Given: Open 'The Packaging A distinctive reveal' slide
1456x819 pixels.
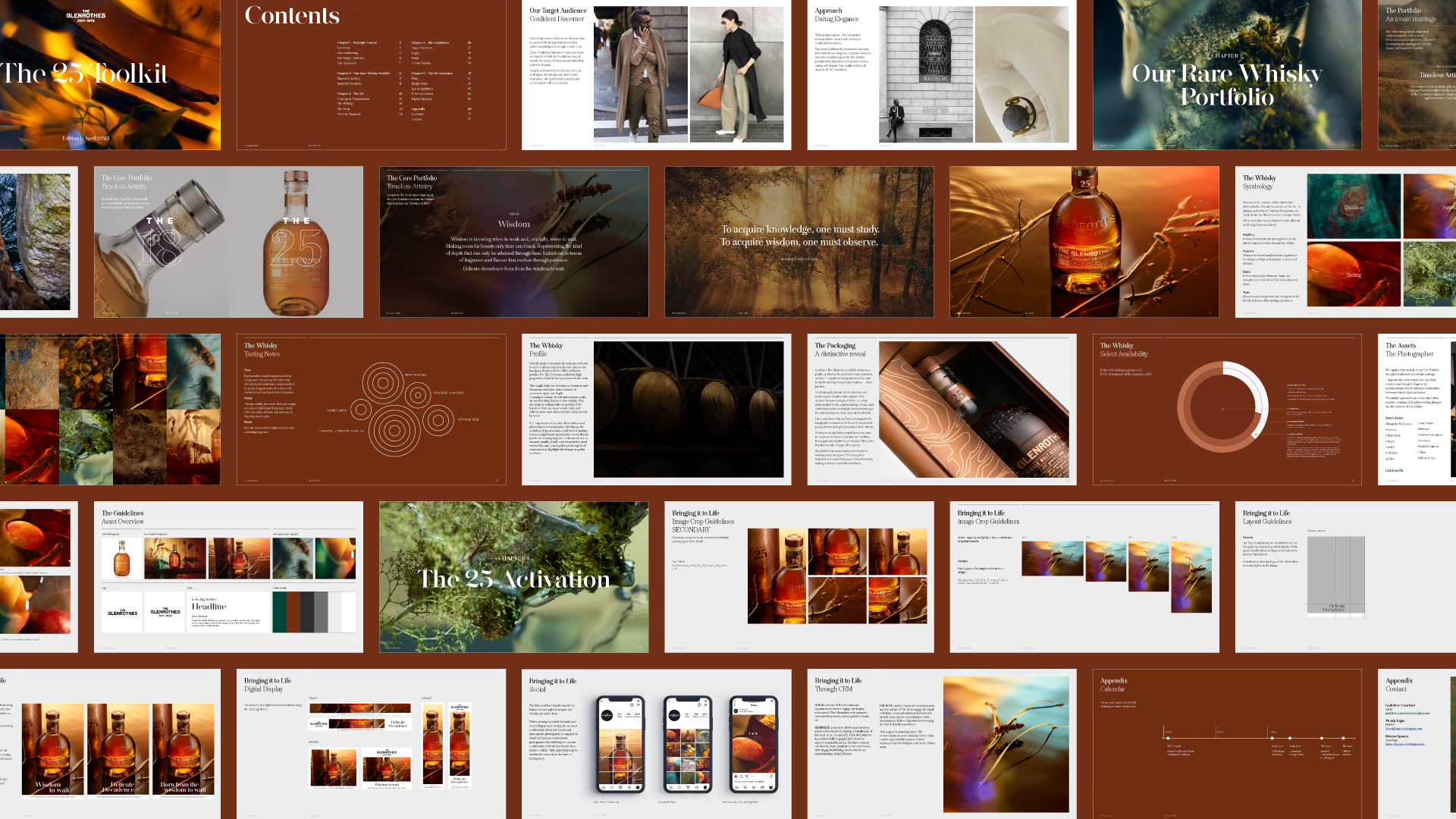Looking at the screenshot, I should tap(941, 409).
